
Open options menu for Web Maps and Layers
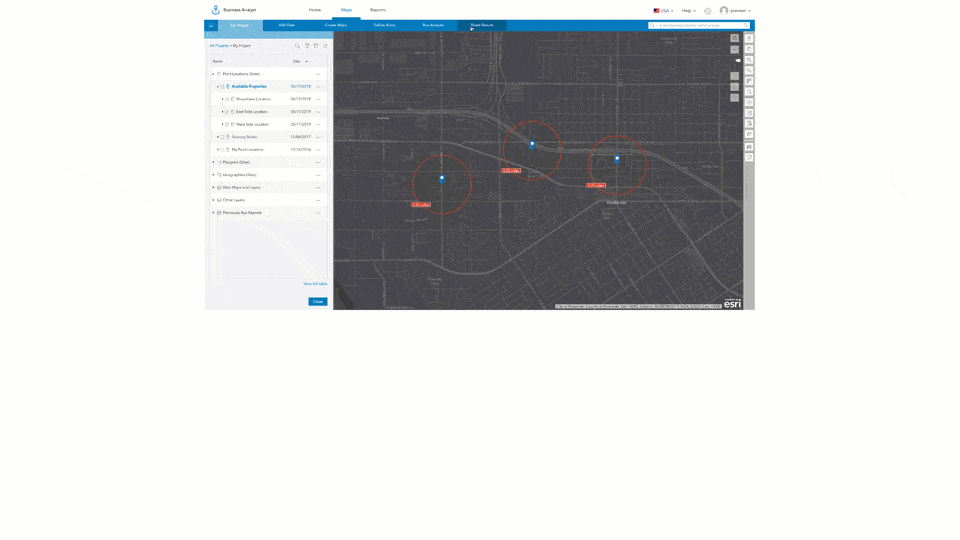(318, 187)
